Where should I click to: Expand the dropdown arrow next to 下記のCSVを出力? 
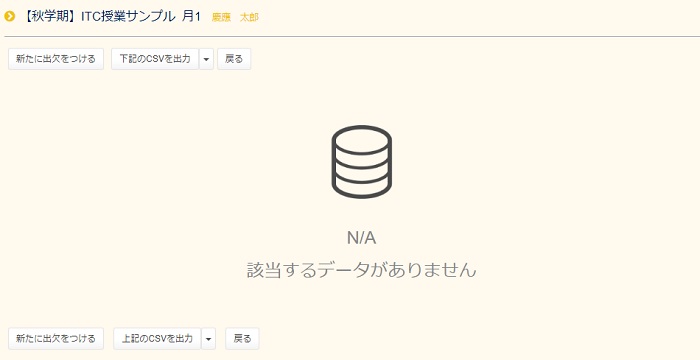coord(206,59)
